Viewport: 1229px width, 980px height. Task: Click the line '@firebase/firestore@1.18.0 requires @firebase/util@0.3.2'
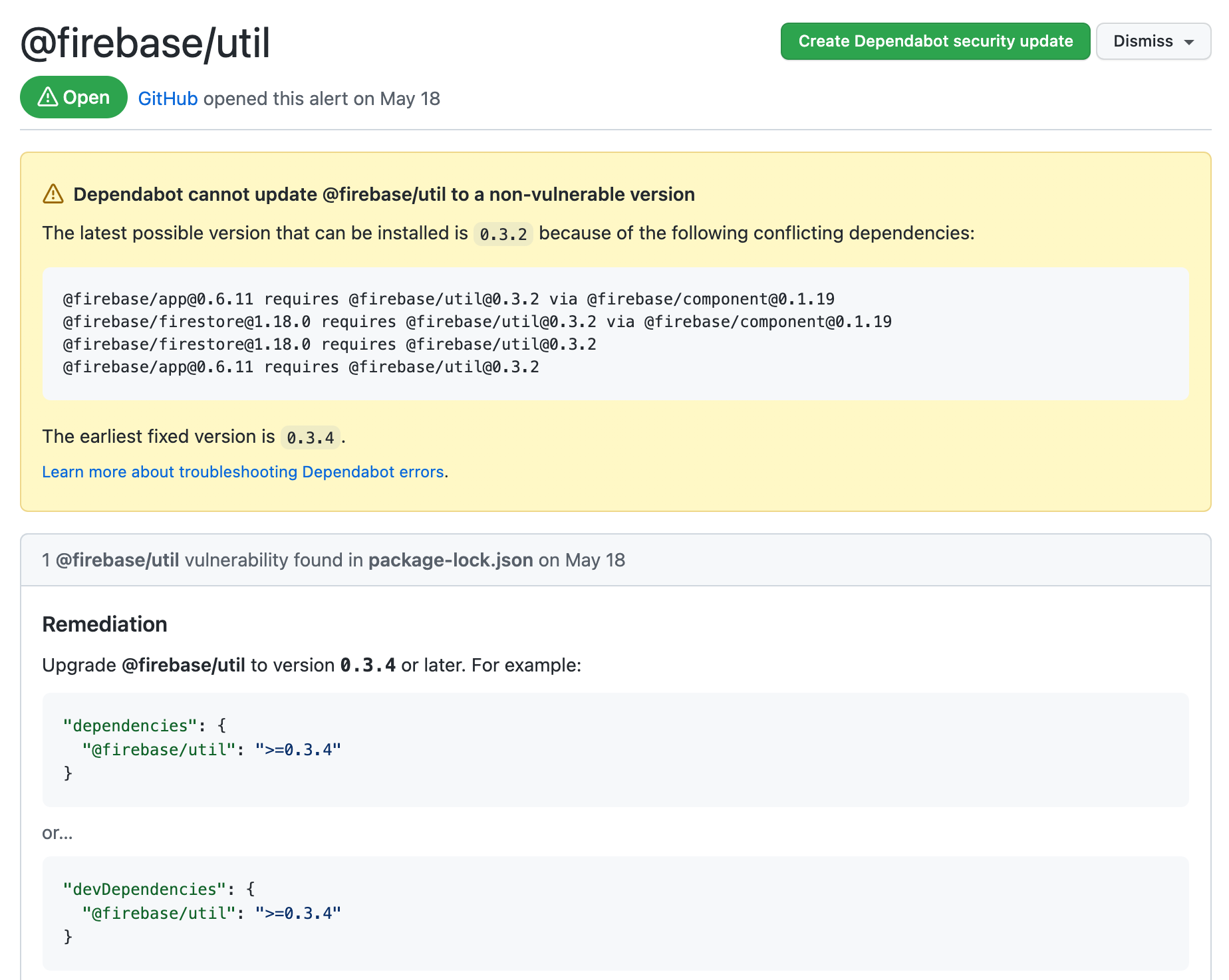coord(330,344)
